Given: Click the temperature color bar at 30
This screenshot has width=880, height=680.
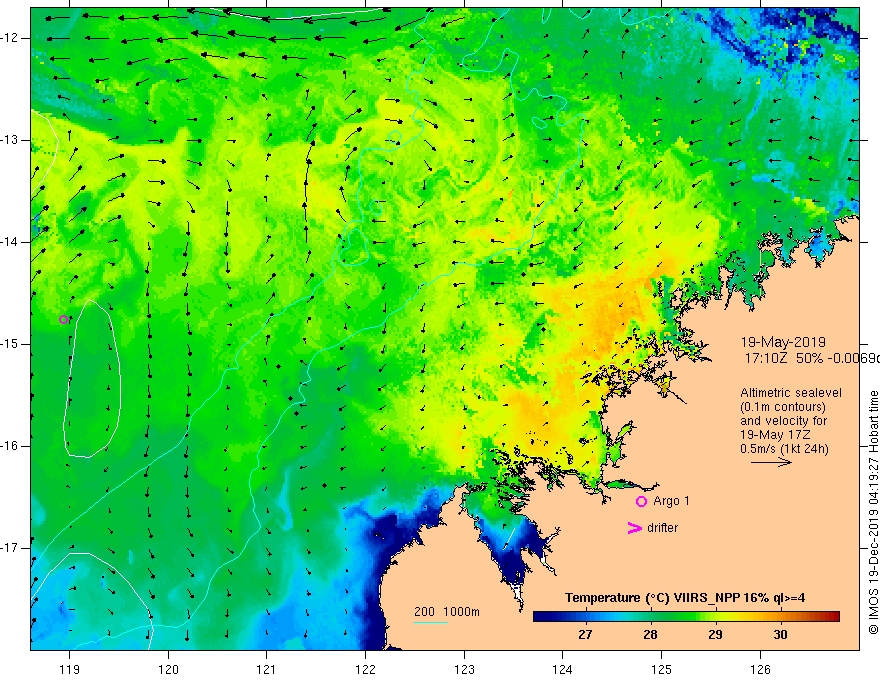Looking at the screenshot, I should point(781,617).
